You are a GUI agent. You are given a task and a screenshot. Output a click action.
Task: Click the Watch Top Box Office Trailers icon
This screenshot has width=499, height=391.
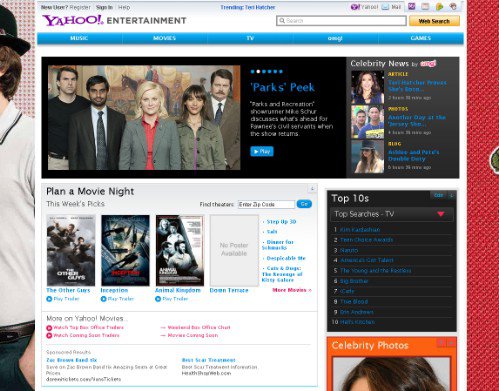click(49, 328)
